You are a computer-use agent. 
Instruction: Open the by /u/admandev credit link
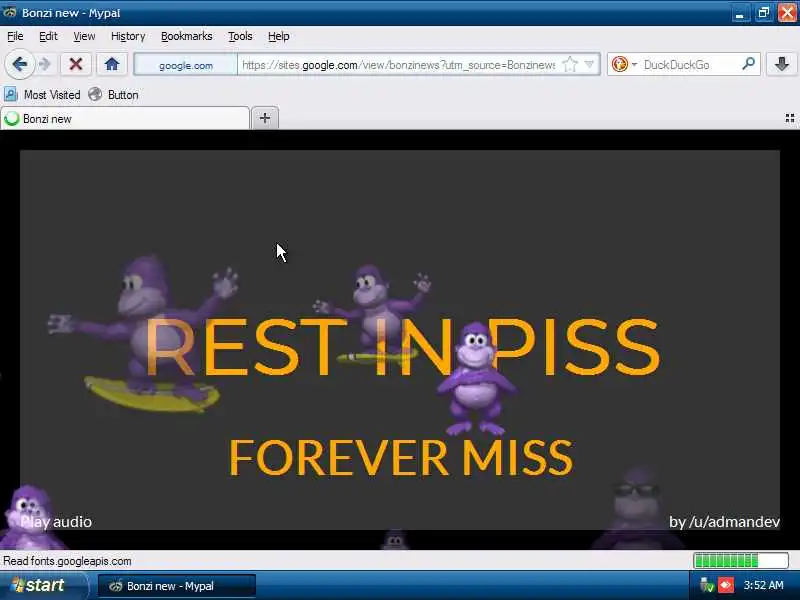724,522
